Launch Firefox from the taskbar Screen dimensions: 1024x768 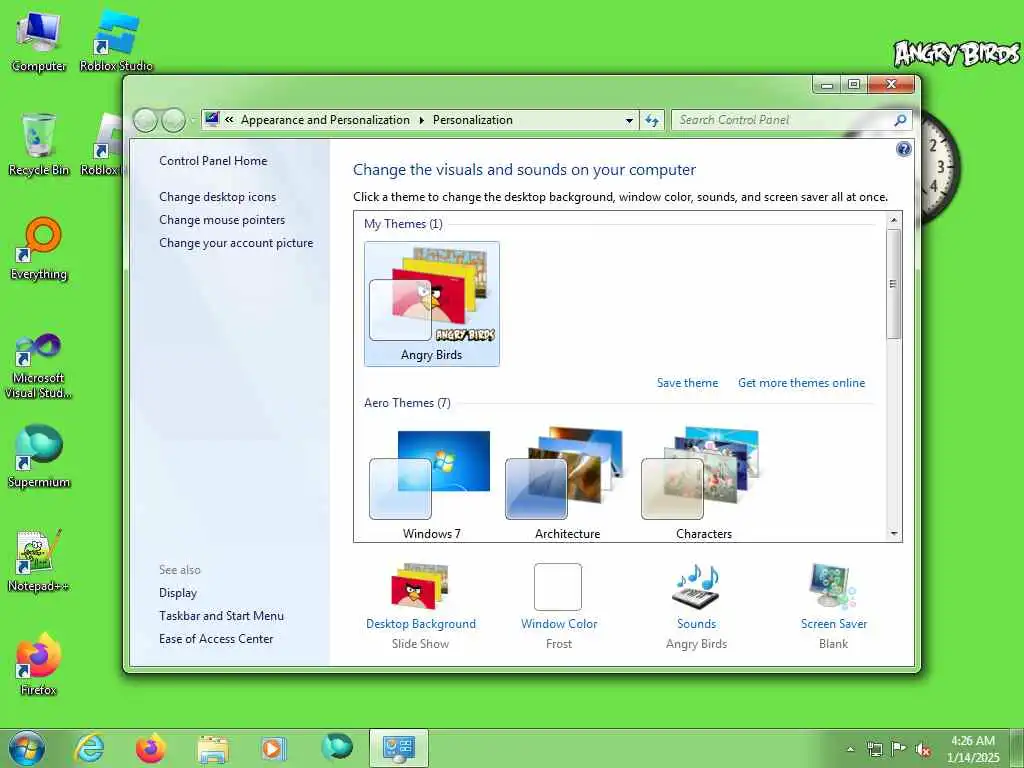coord(150,748)
